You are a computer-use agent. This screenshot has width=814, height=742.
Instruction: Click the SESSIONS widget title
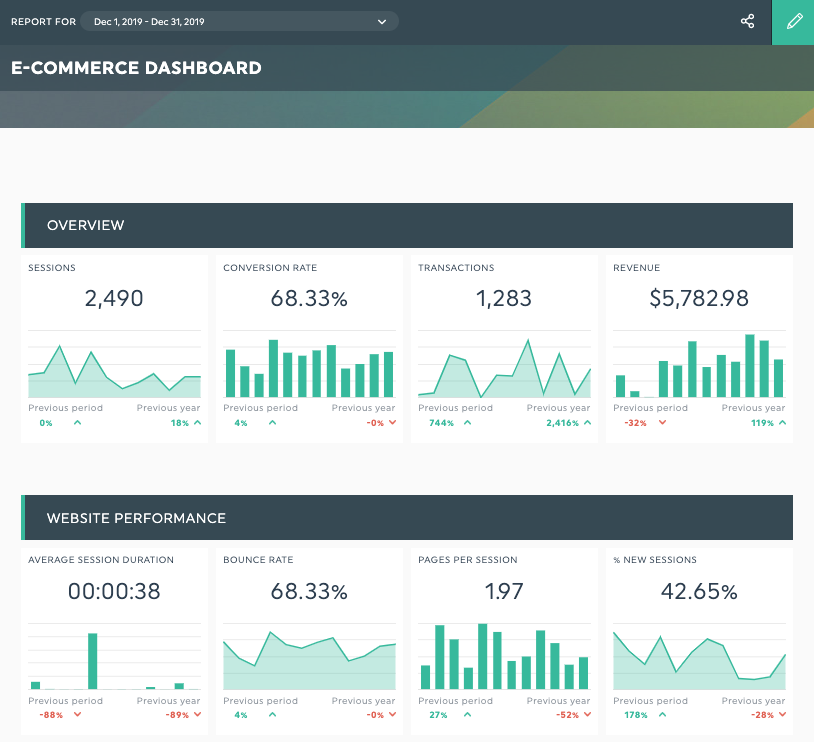coord(52,268)
